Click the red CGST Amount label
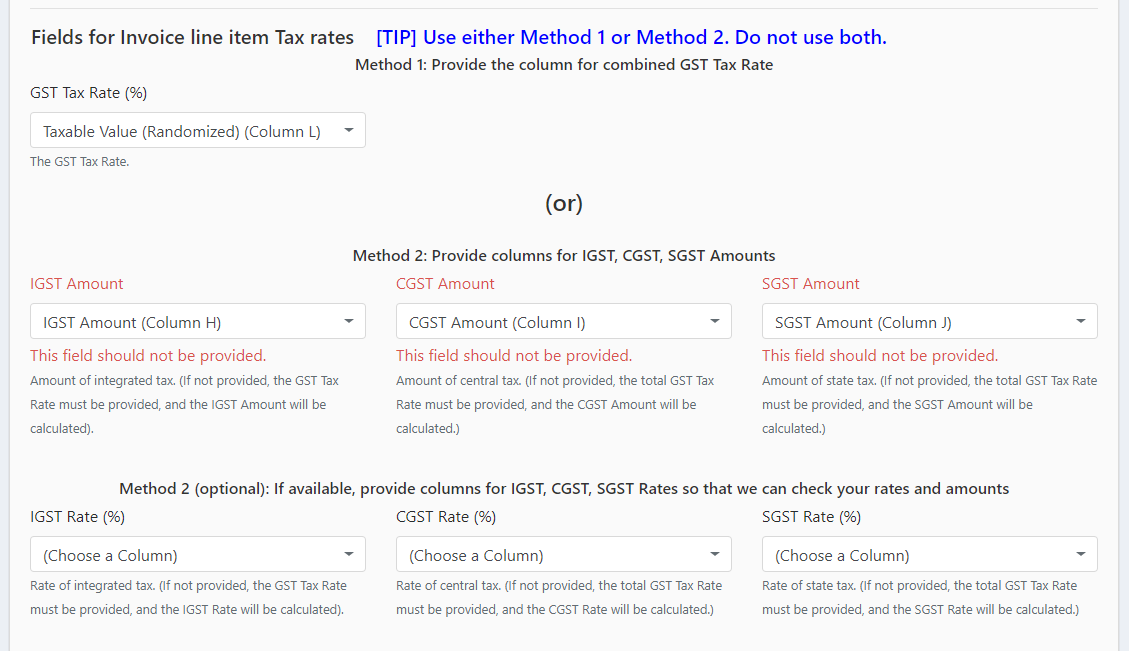This screenshot has width=1135, height=669. point(445,284)
